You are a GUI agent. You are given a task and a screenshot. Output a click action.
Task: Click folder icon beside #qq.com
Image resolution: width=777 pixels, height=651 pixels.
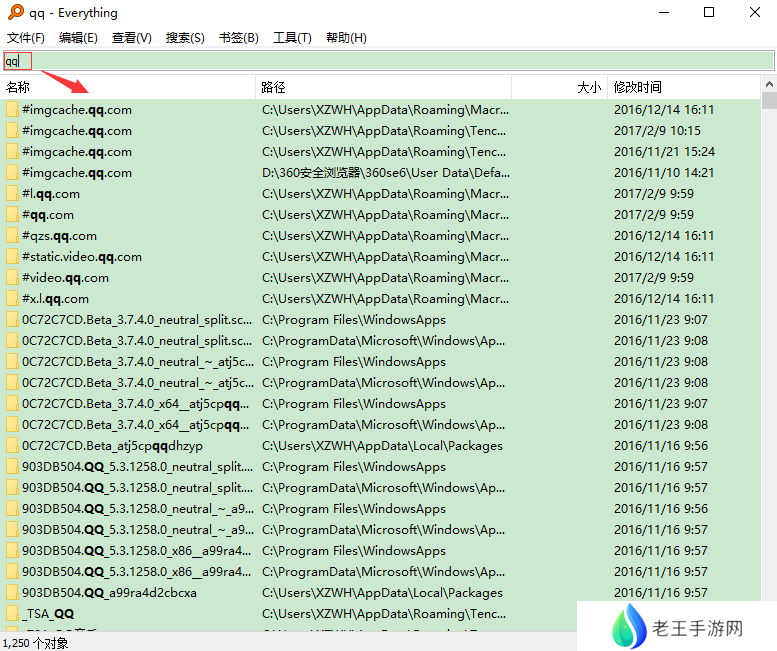12,215
